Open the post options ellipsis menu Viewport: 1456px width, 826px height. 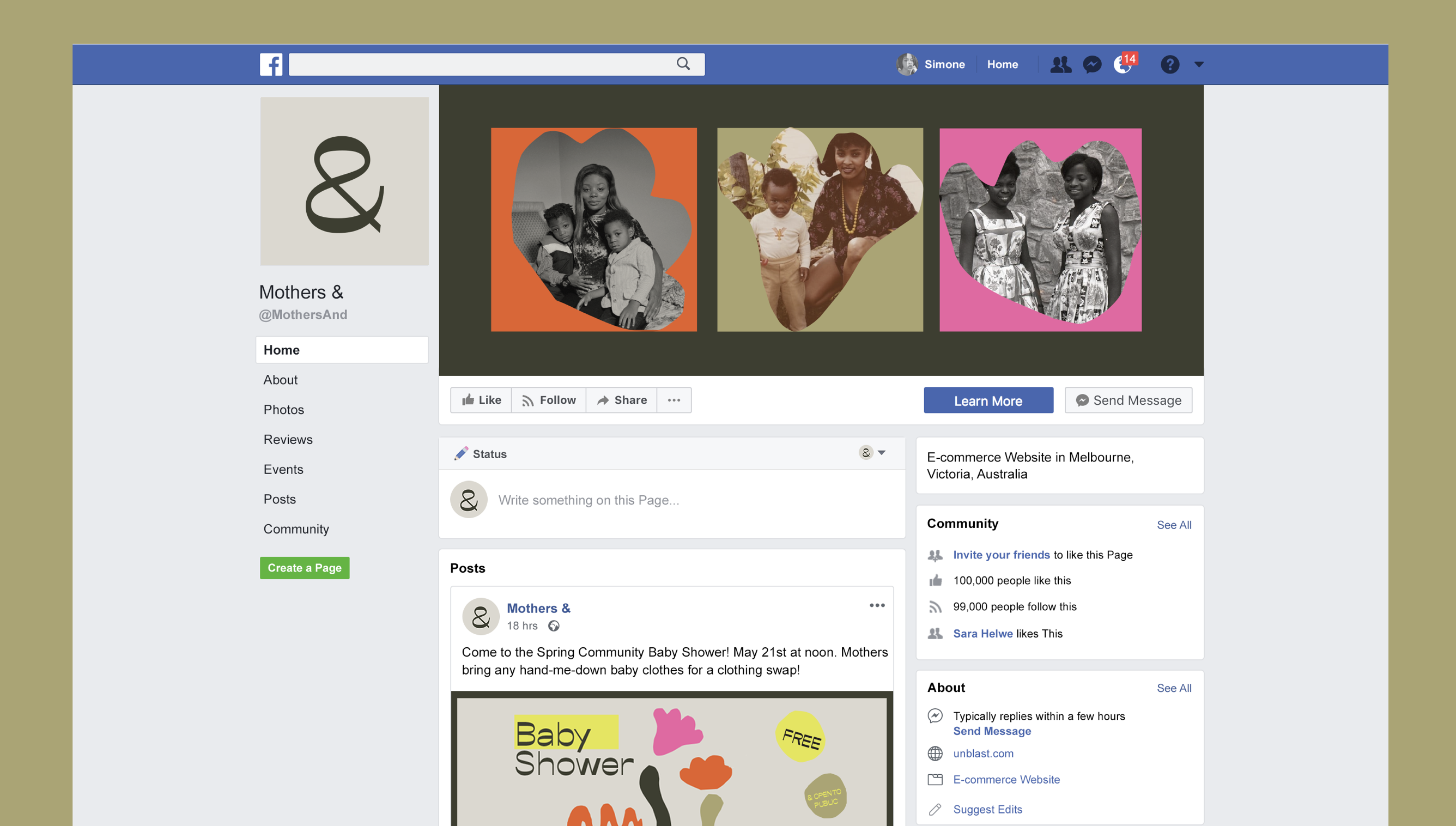(x=877, y=605)
